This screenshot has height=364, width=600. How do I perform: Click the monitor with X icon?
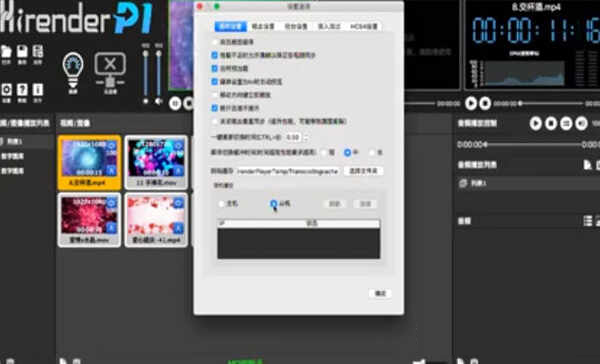[110, 70]
